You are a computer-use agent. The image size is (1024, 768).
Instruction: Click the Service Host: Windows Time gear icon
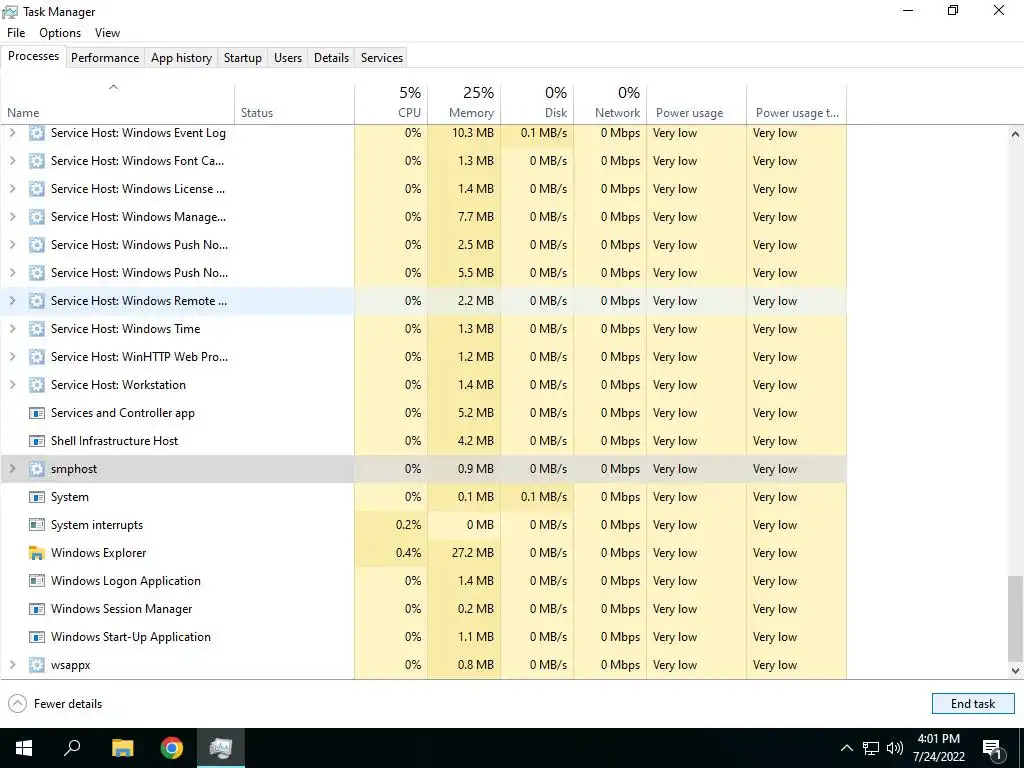37,329
